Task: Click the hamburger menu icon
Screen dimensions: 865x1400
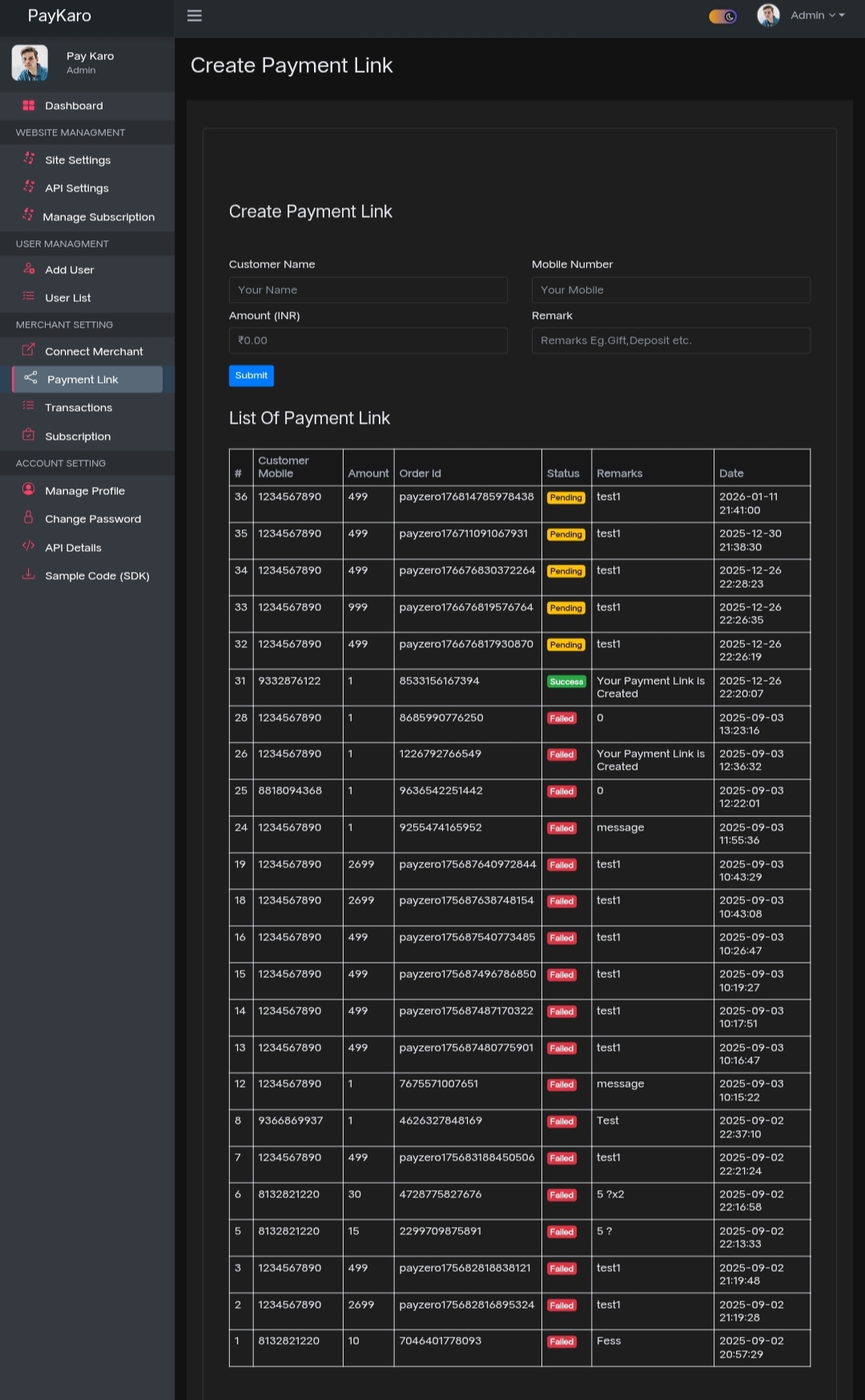Action: click(194, 16)
